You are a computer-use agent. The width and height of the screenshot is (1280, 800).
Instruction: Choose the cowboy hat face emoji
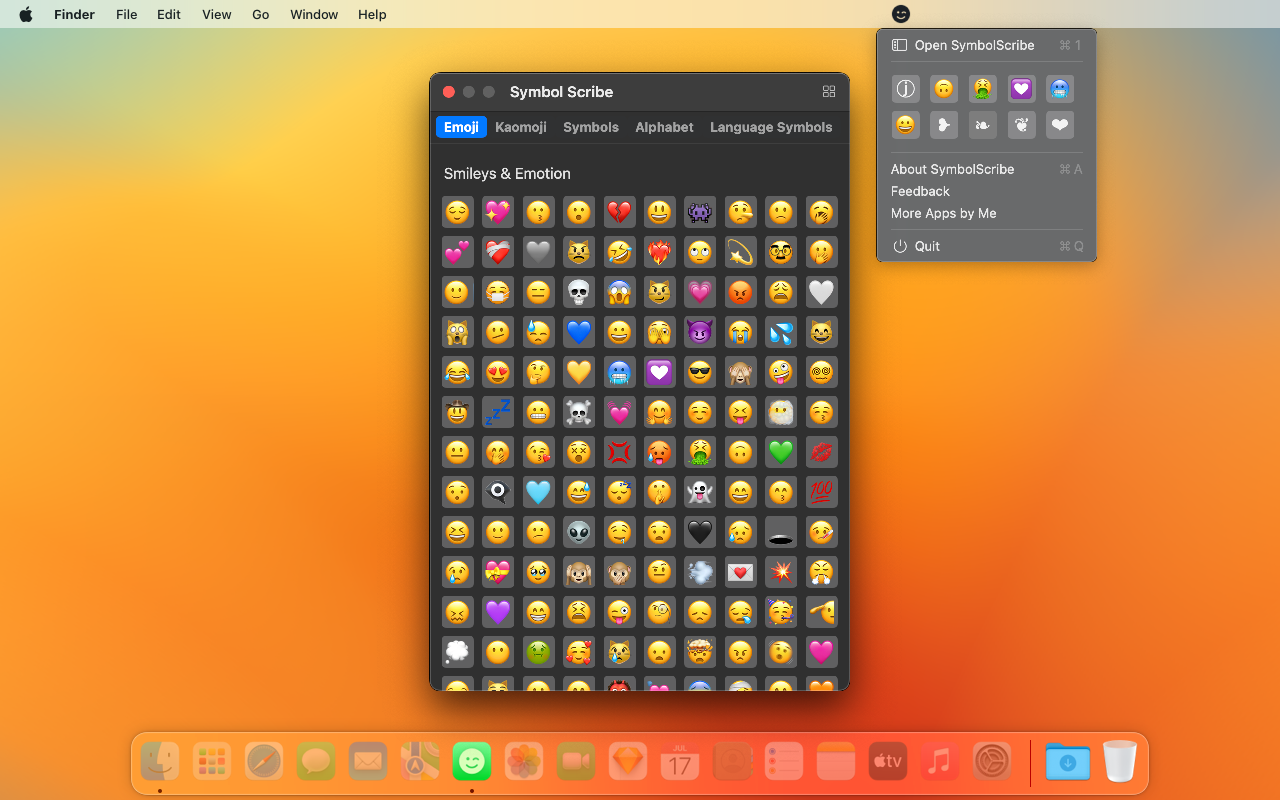[458, 412]
